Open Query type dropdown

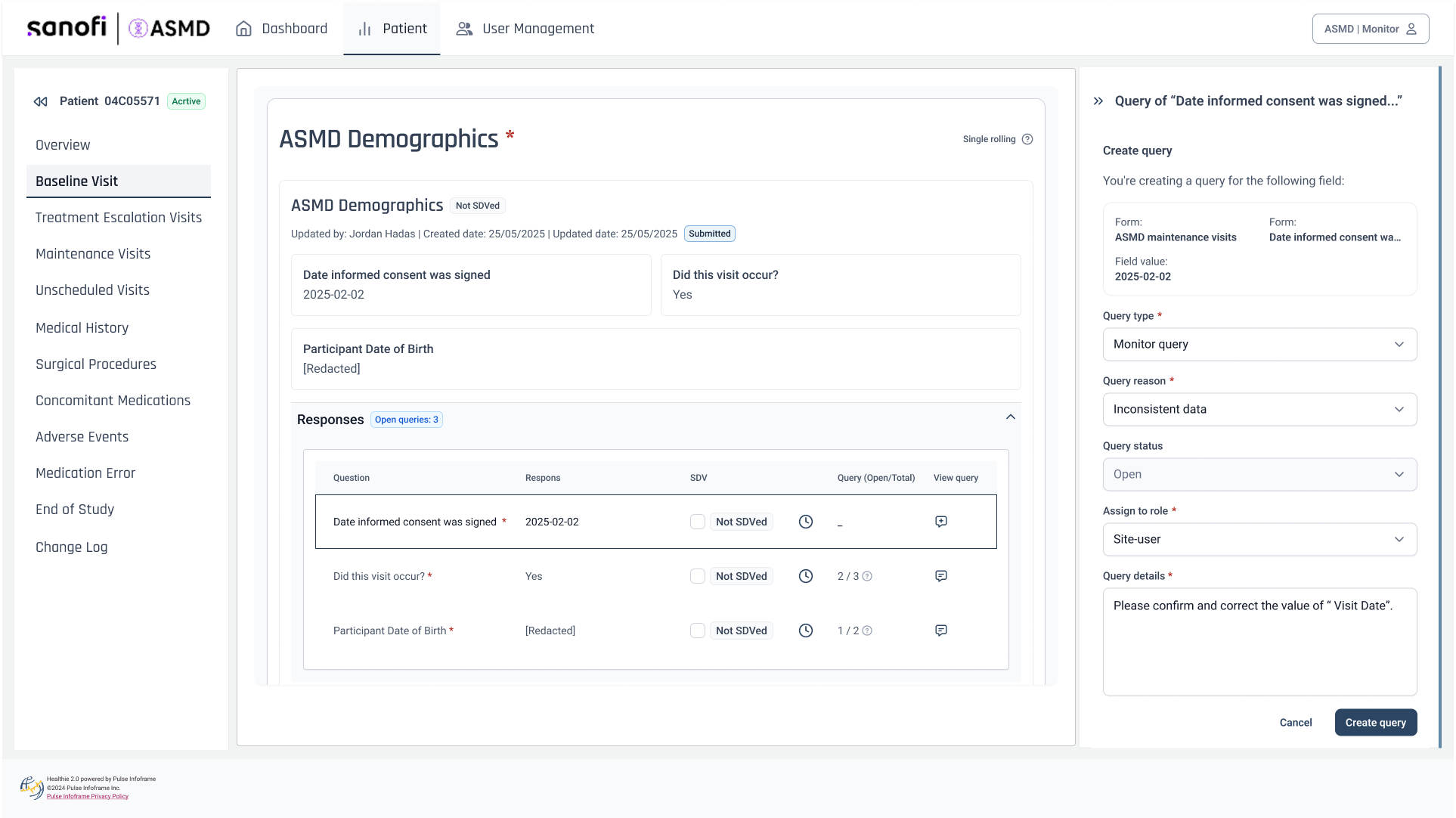pos(1259,344)
